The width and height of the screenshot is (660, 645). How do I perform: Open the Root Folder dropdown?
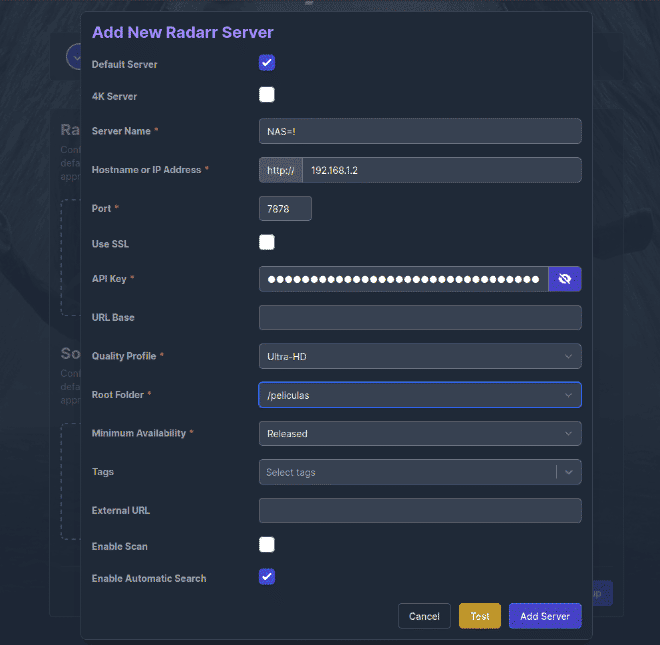coord(420,395)
